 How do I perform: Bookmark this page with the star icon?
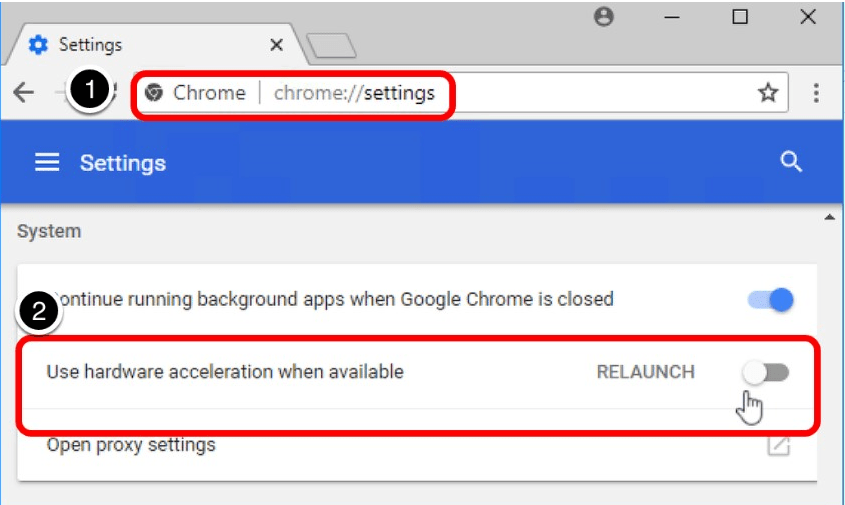click(767, 93)
